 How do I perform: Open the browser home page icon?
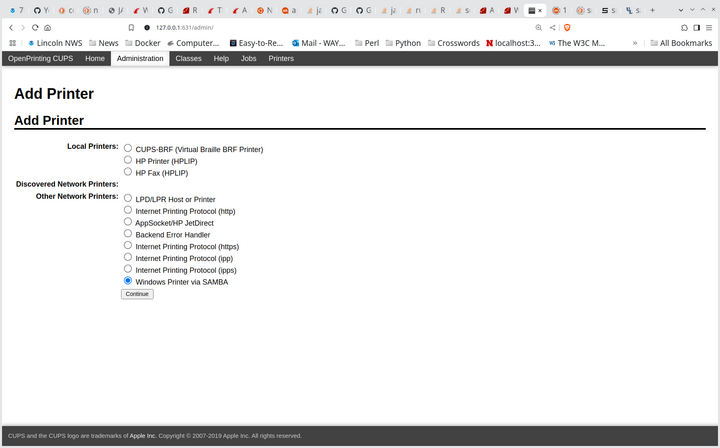[x=47, y=28]
